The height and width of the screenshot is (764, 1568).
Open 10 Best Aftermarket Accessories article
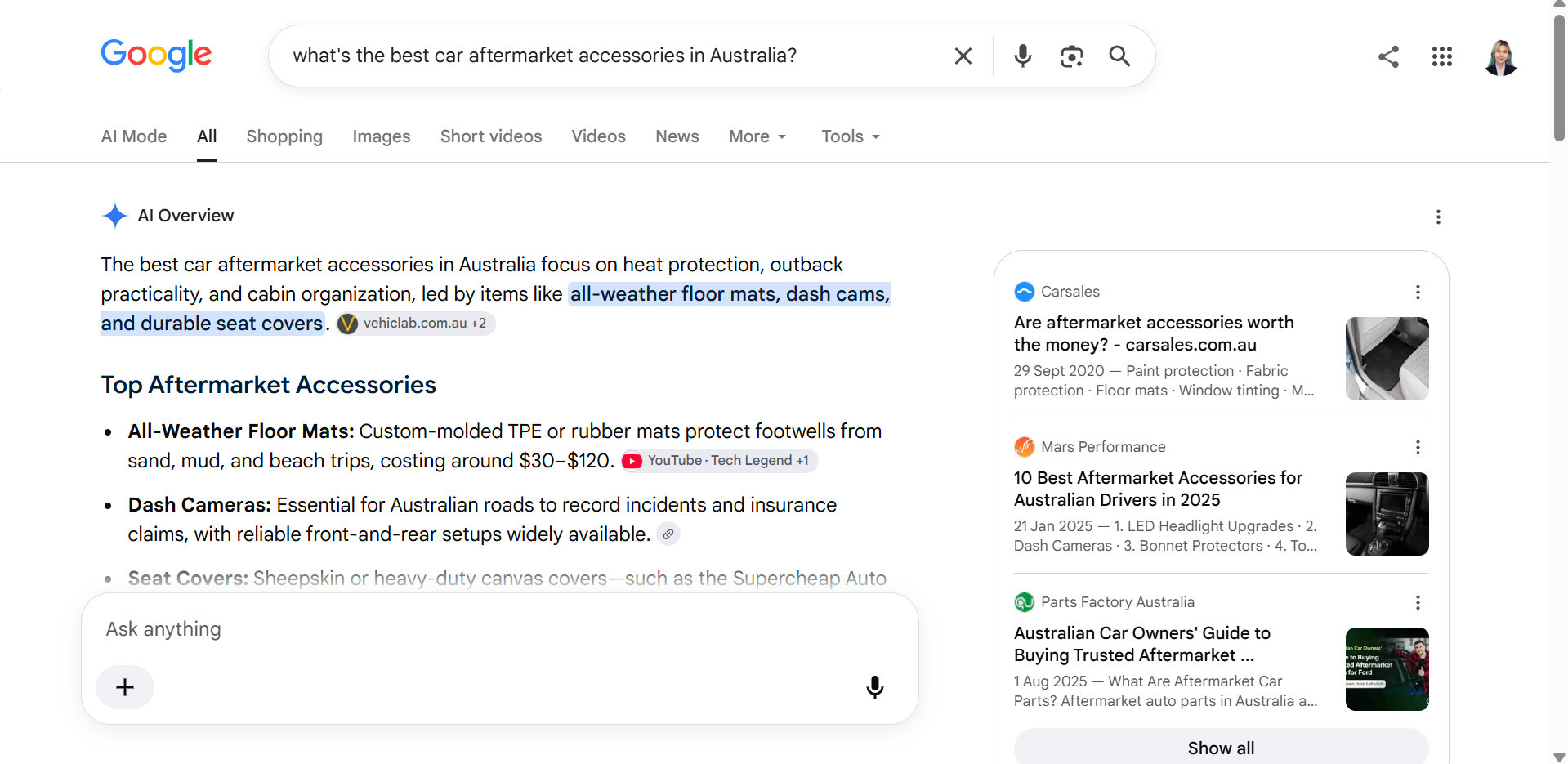1158,489
